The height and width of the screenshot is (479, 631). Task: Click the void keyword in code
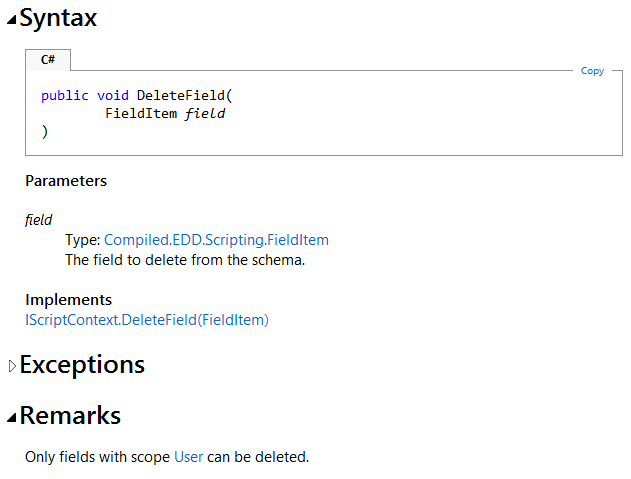[x=114, y=96]
